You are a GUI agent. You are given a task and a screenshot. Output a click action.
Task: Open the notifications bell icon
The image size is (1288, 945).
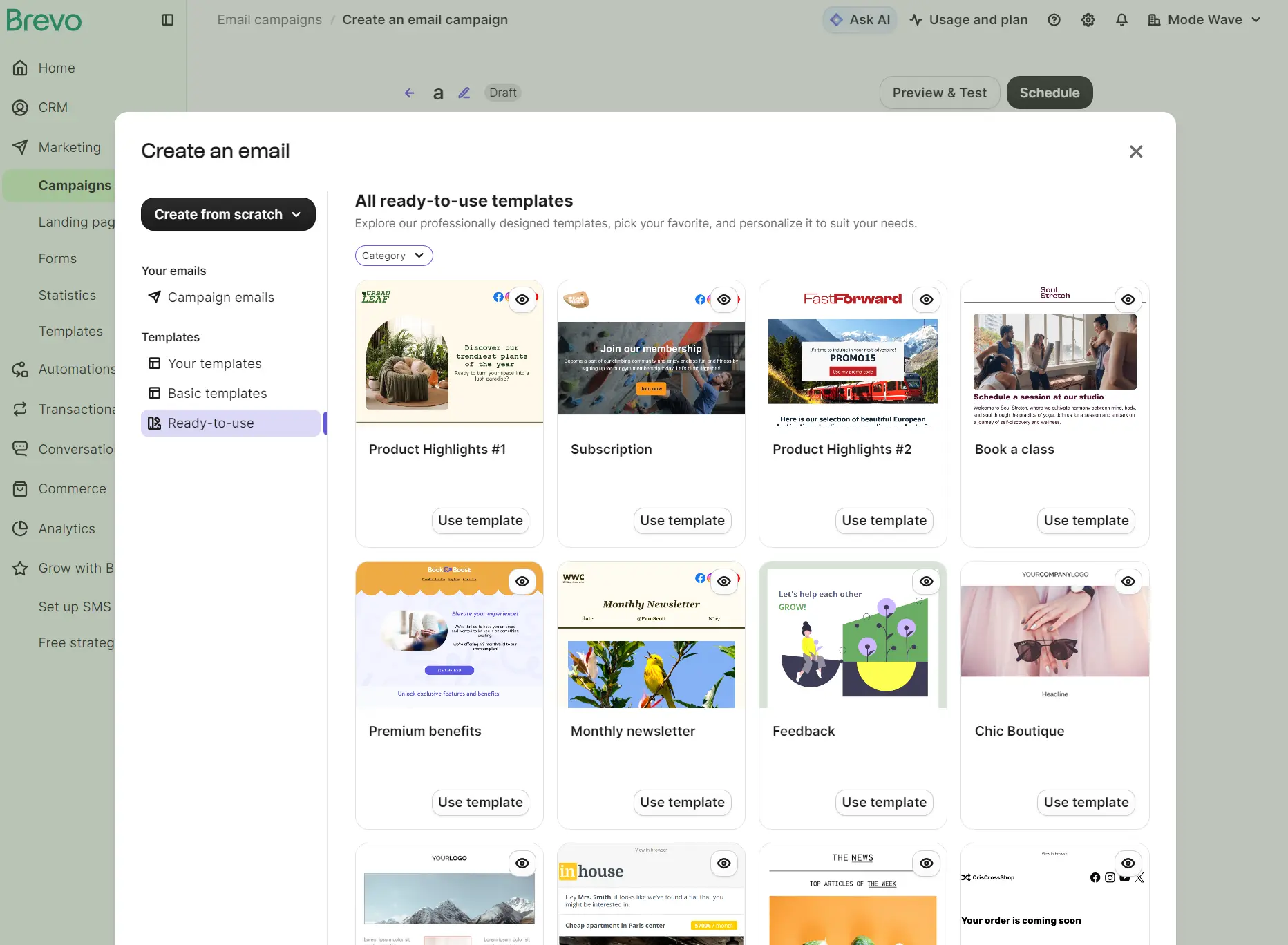(1121, 20)
